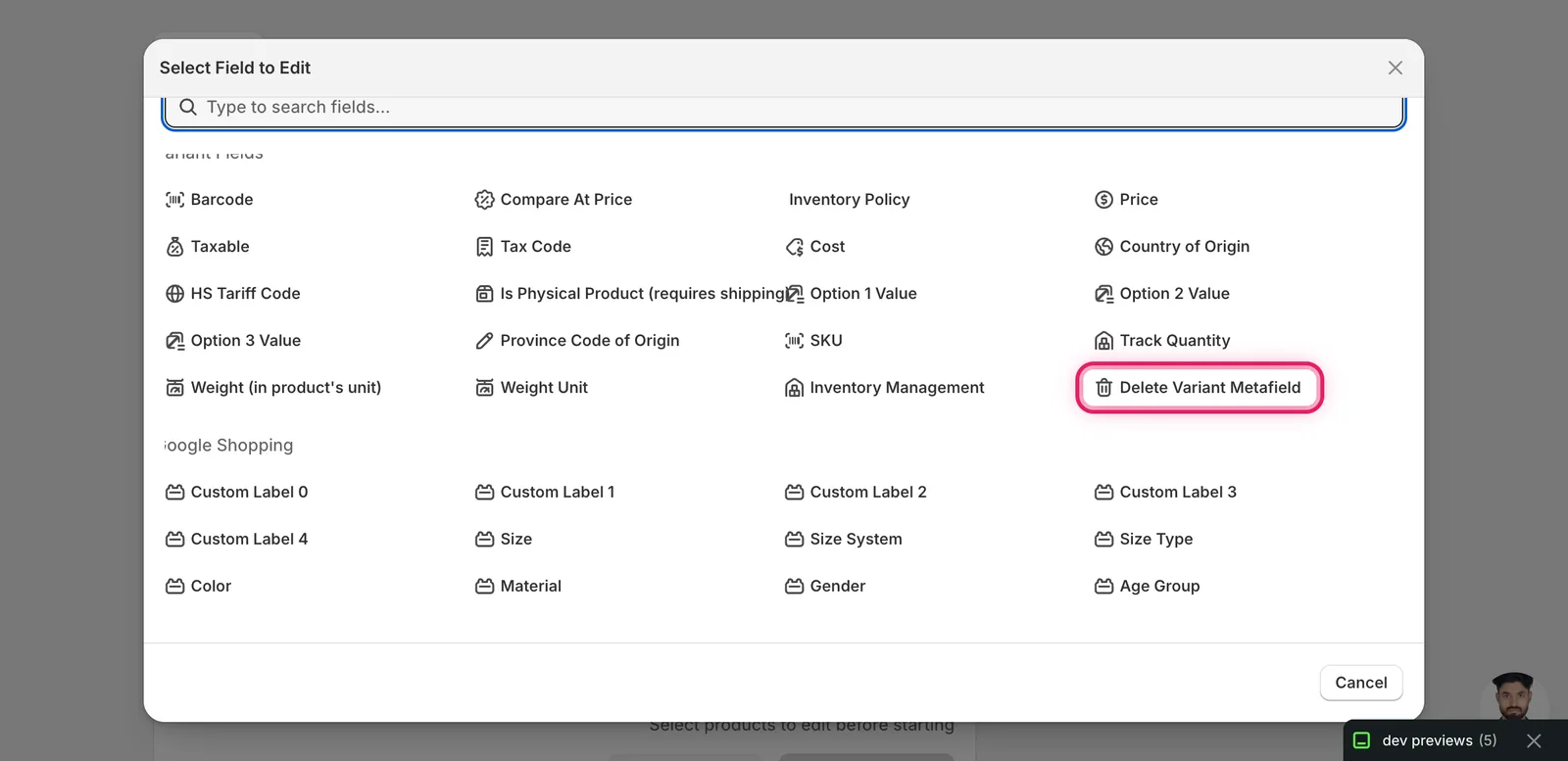1568x761 pixels.
Task: Pick the Custom Label 4 field
Action: tap(236, 540)
